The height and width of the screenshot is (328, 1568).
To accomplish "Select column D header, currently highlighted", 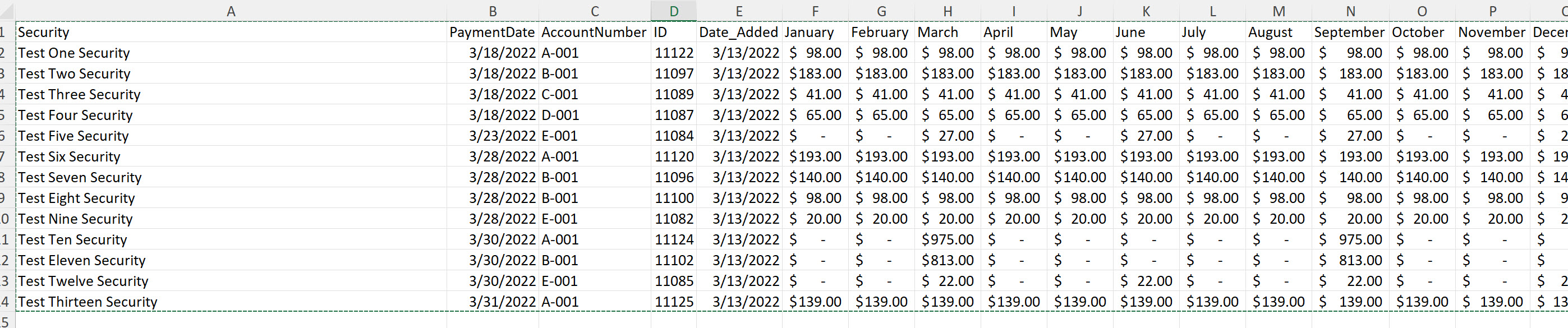I will 673,10.
